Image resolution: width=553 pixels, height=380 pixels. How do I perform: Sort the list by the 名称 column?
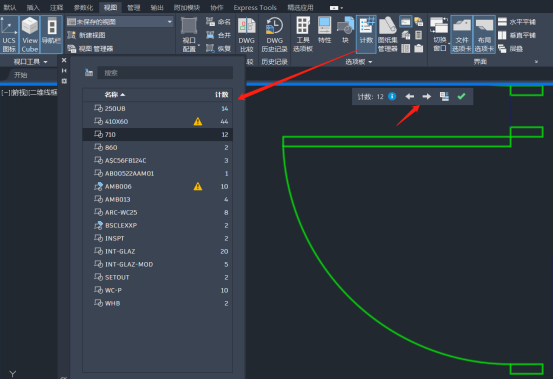(115, 95)
